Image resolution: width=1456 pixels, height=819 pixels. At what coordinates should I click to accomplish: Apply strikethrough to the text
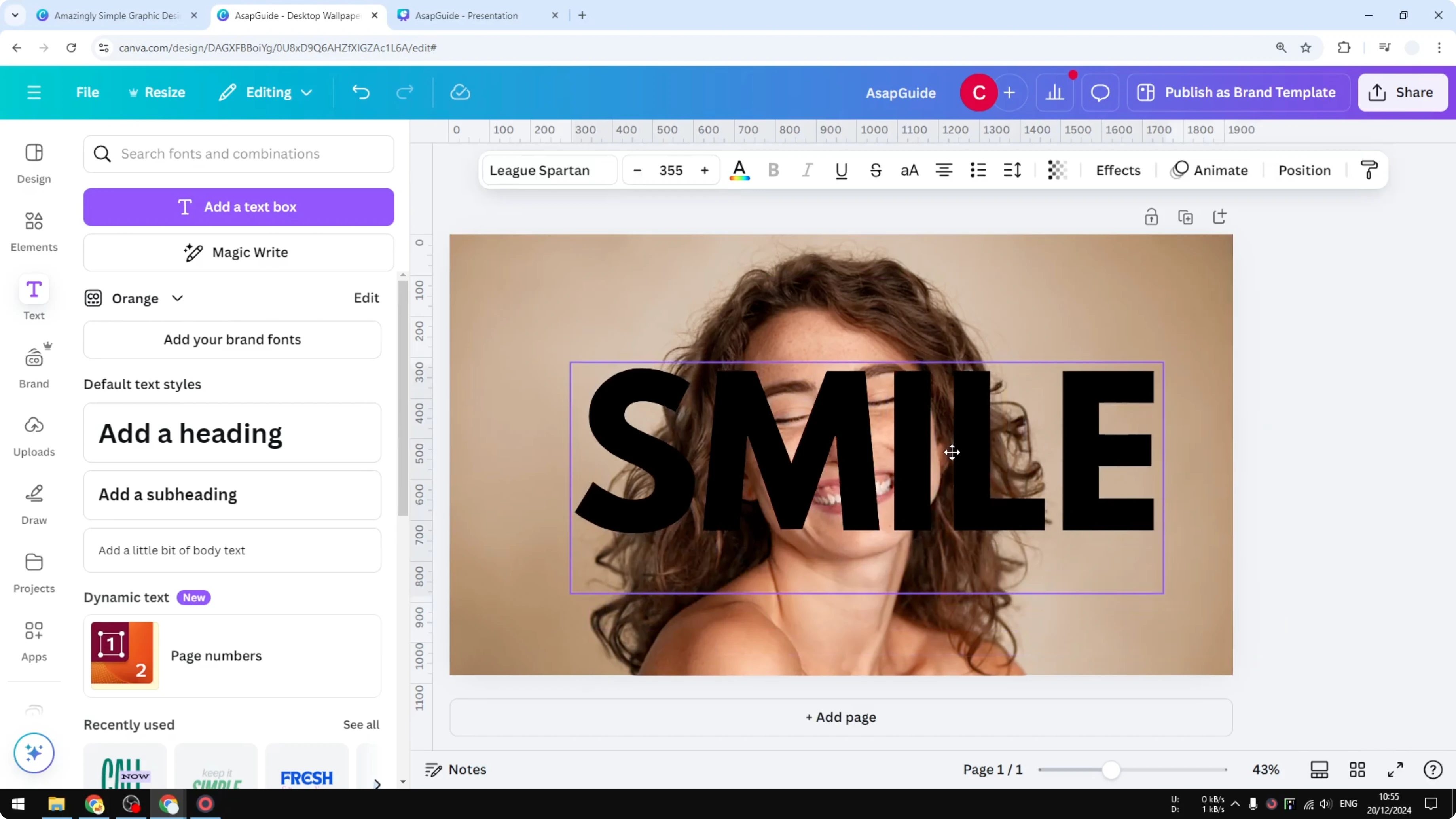(x=875, y=170)
